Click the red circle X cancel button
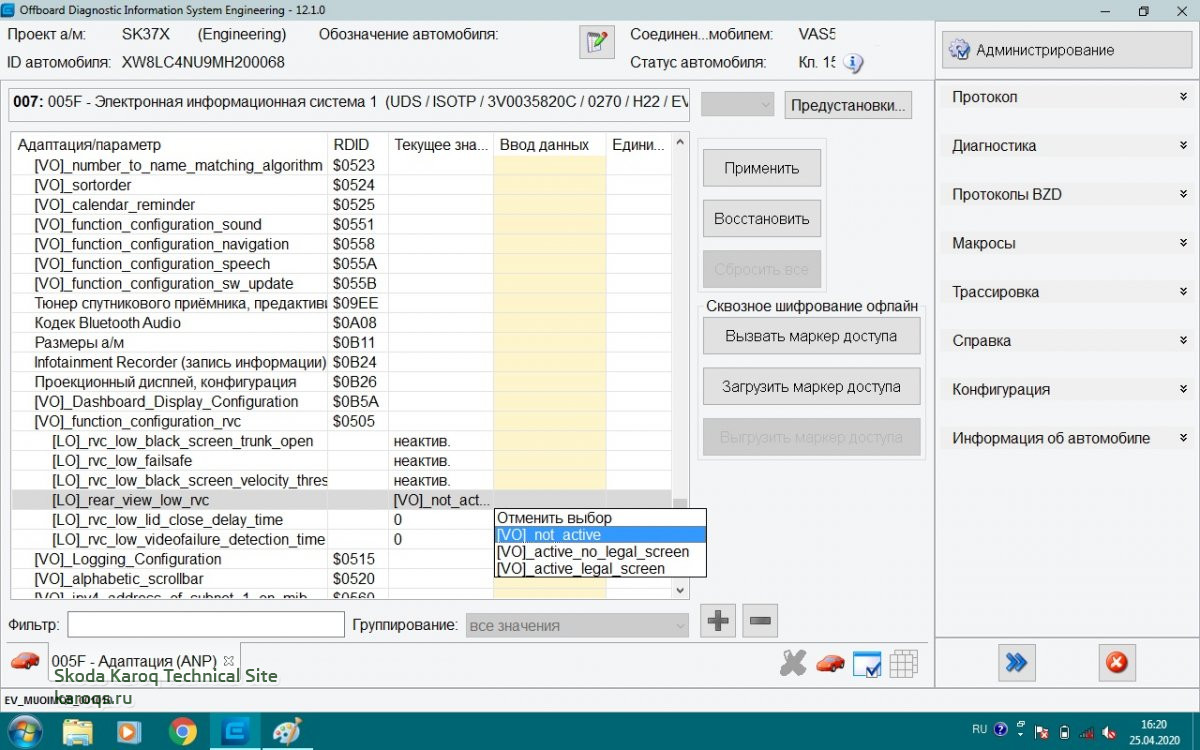Screen dimensions: 1200x750 (1117, 662)
